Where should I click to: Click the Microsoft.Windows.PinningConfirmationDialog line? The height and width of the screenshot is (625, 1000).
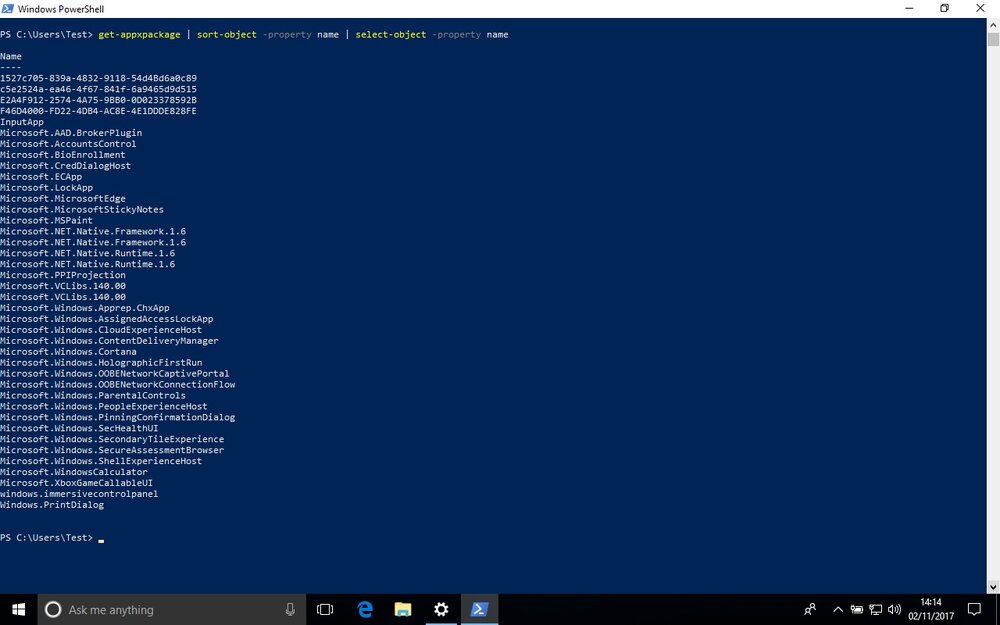point(117,417)
